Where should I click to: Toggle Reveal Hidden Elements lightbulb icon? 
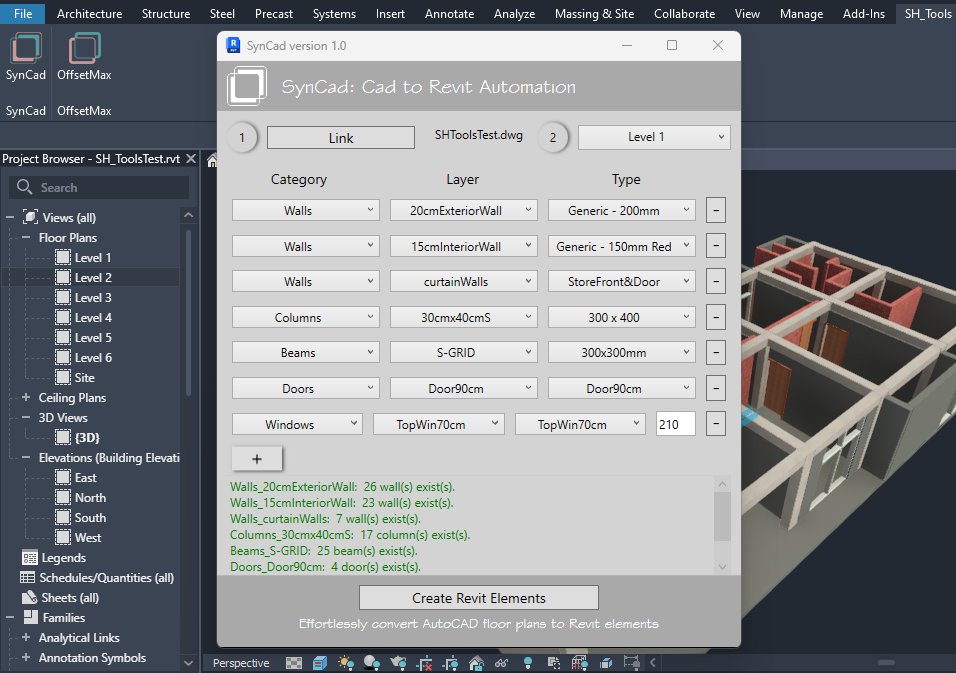coord(528,663)
